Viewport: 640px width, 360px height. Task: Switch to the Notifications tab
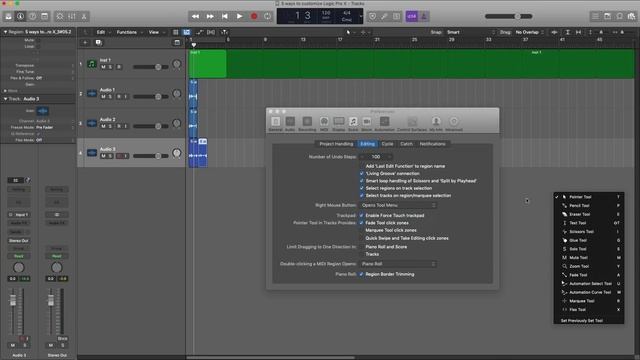click(x=432, y=144)
